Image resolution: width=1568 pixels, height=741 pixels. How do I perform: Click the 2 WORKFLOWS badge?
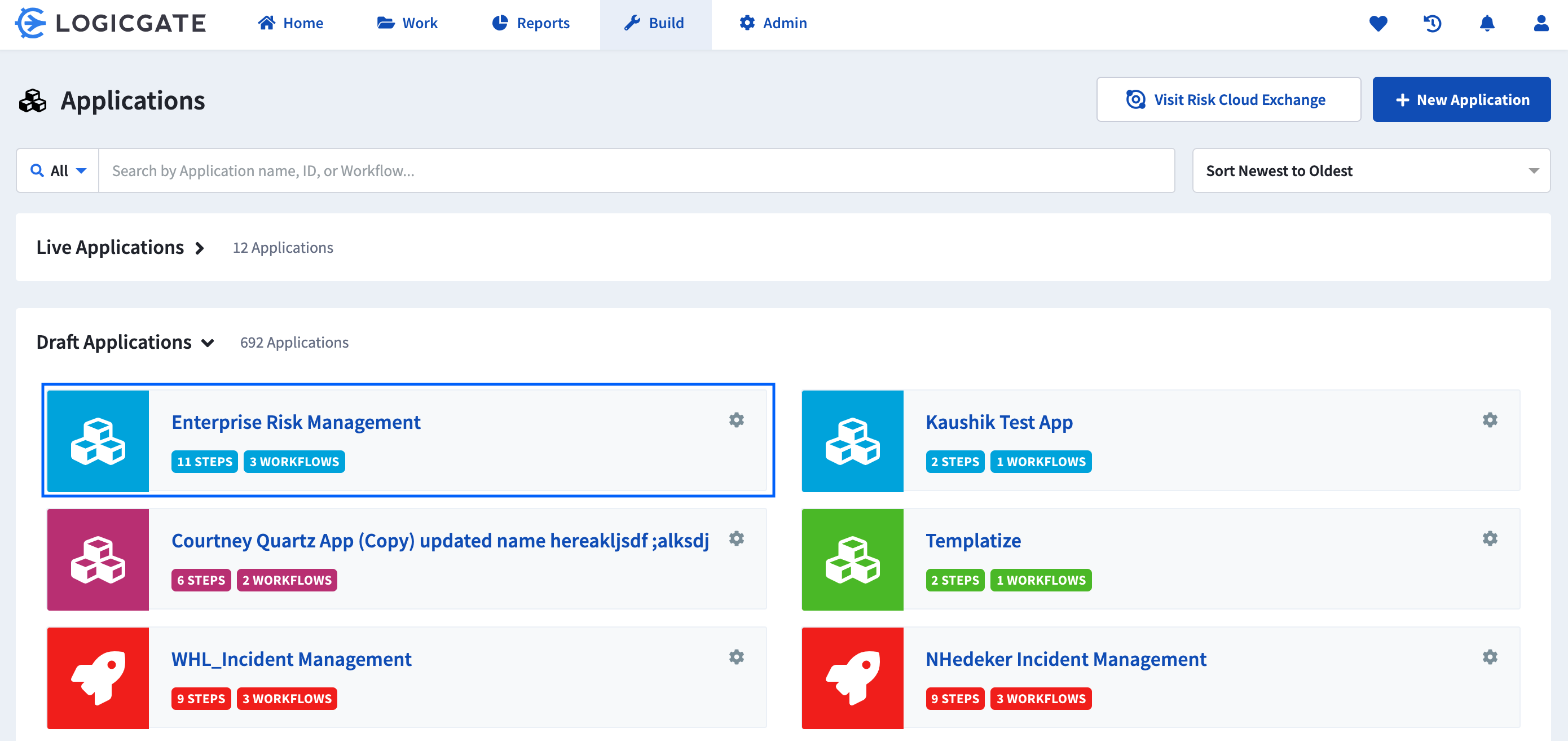[x=287, y=580]
